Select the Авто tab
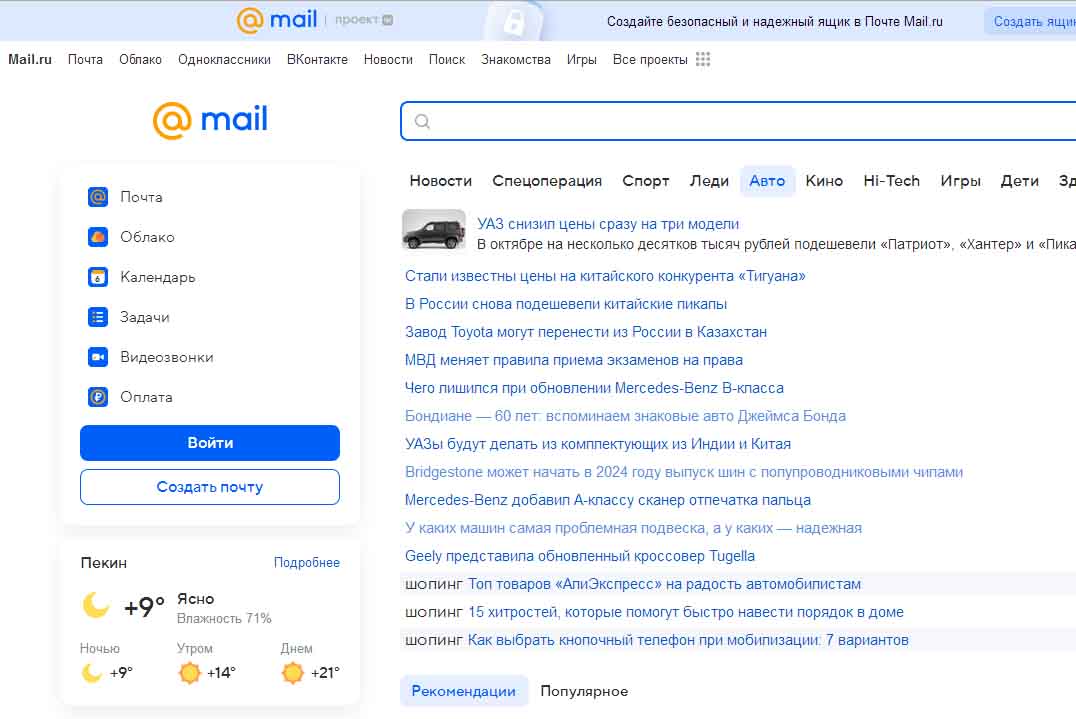The image size is (1076, 719). [767, 181]
